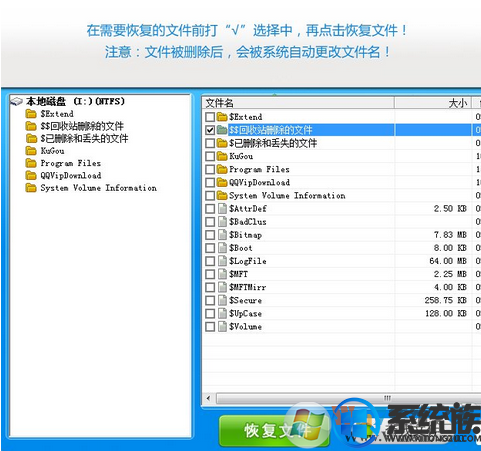481x451 pixels.
Task: Click the QQVipDownload folder icon in the file list
Action: [x=222, y=182]
